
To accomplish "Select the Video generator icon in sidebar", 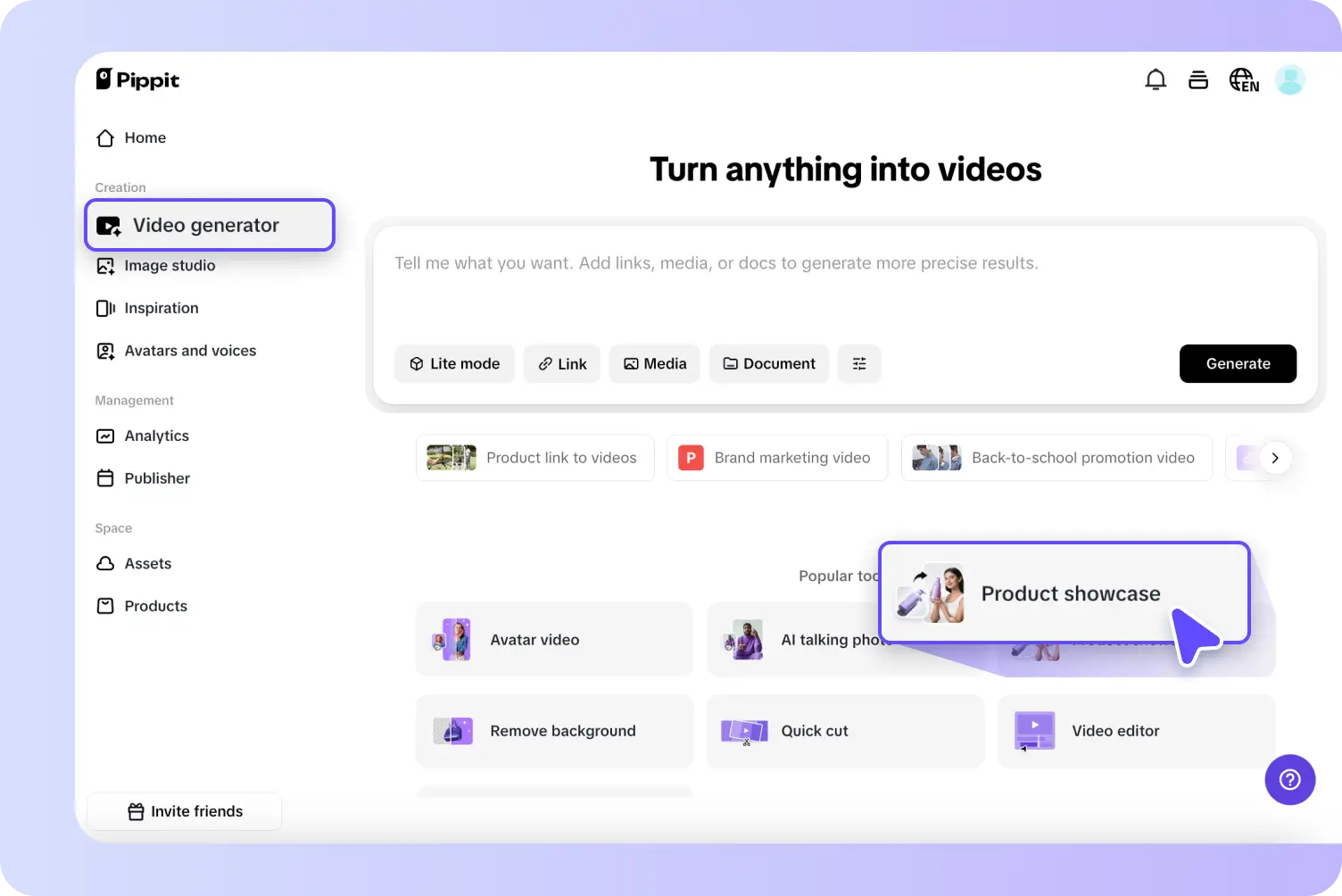I will click(x=107, y=225).
